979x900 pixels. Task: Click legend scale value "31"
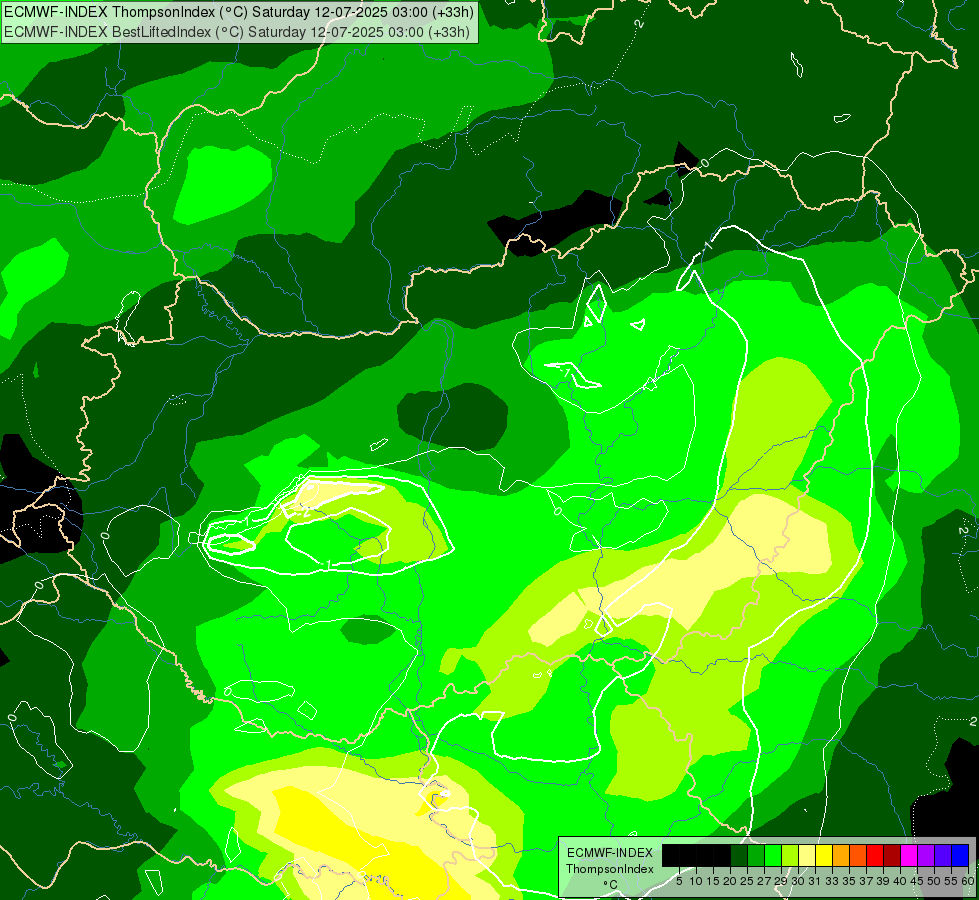tap(815, 882)
